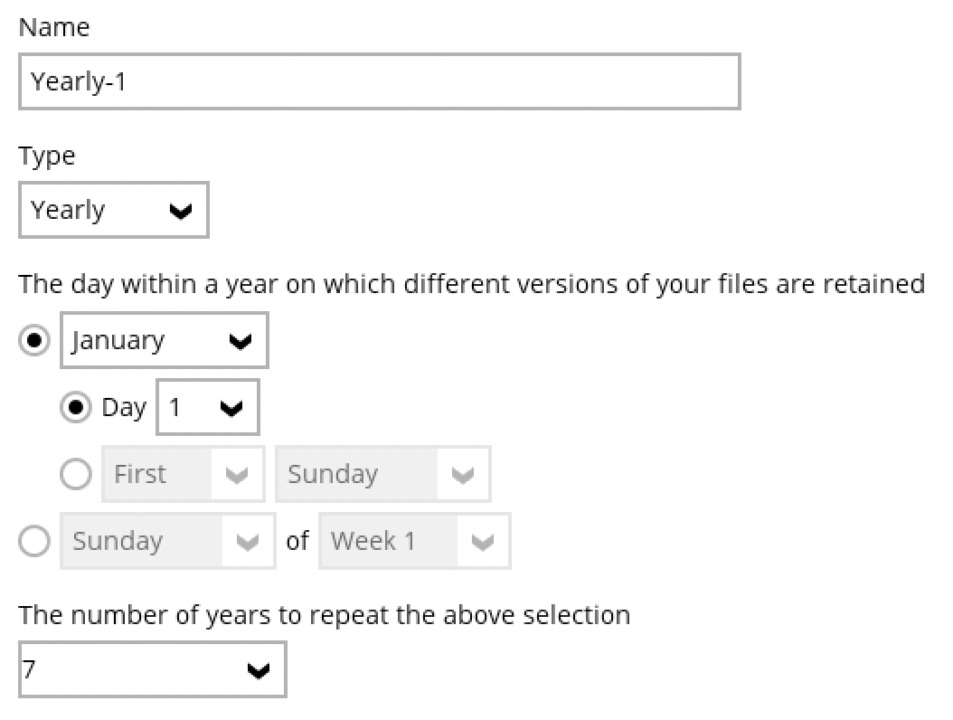Click the 'Type' label text
953x720 pixels.
pos(47,156)
